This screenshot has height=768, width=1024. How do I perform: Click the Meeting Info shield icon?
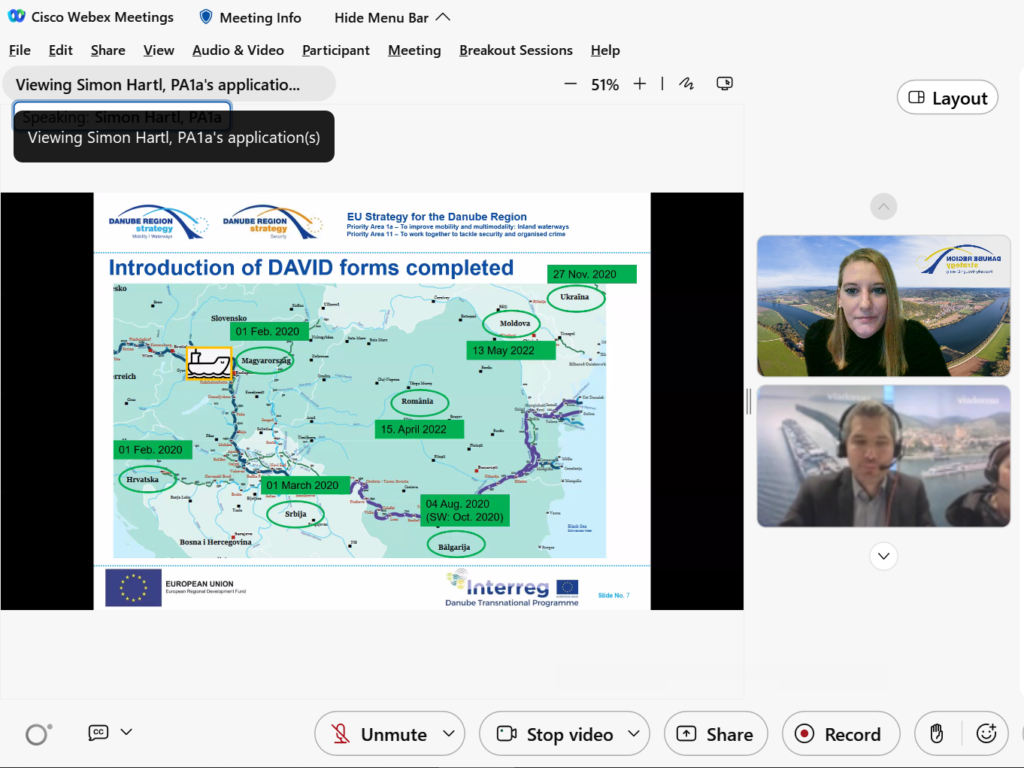[x=206, y=17]
